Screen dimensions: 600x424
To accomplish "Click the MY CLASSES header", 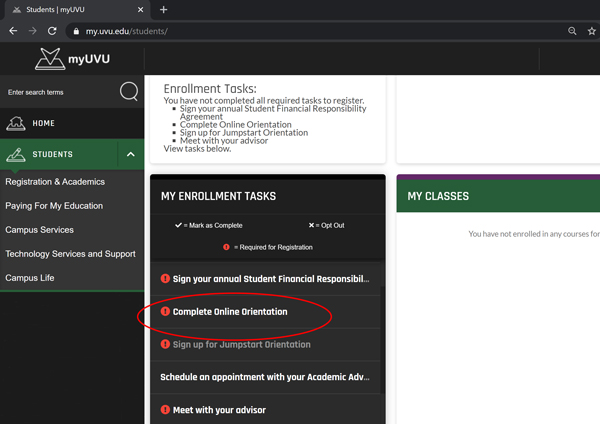I will pyautogui.click(x=438, y=196).
